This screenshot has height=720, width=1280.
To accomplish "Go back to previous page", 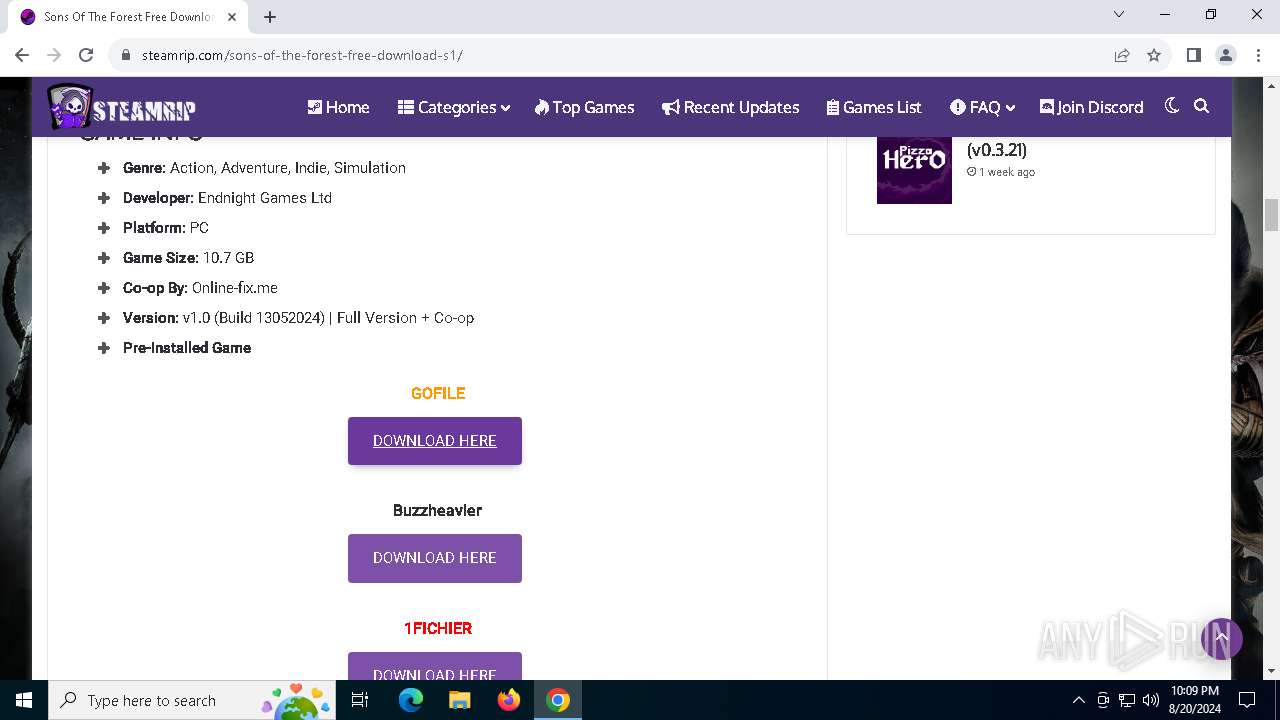I will (x=22, y=55).
